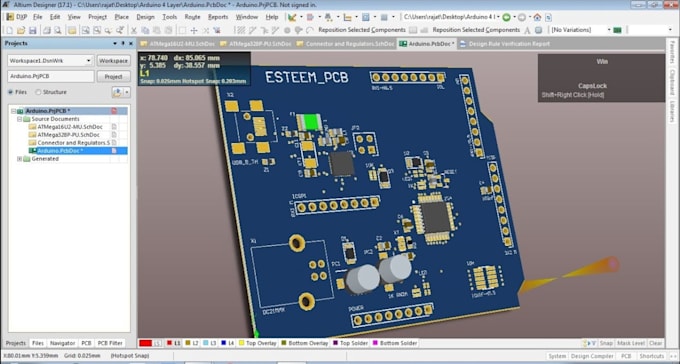680x364 pixels.
Task: Click the Print Preview magnifier icon
Action: pos(57,30)
